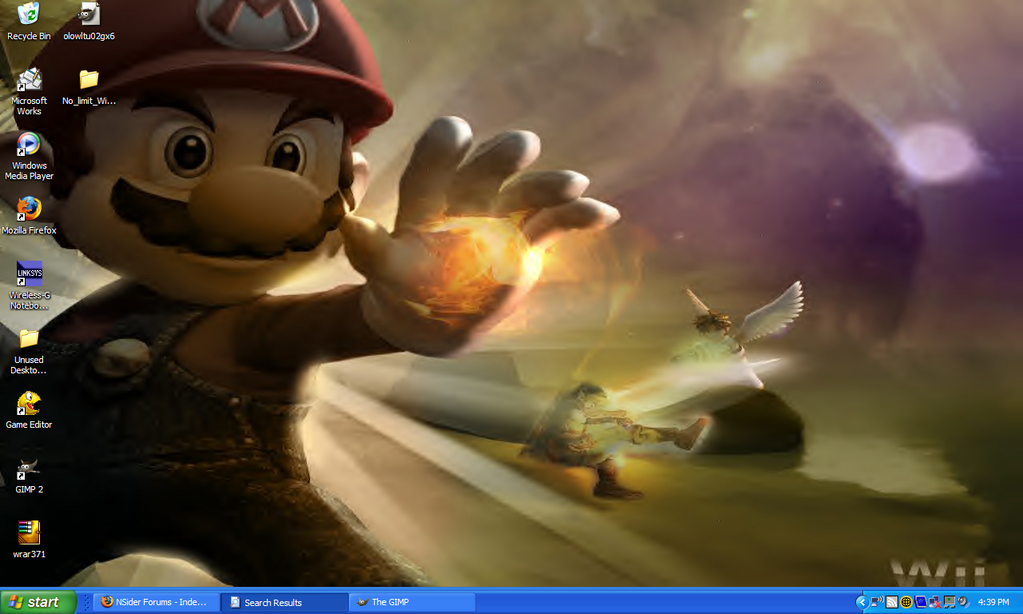Expand hidden system tray icons arrow
The width and height of the screenshot is (1023, 614).
tap(861, 602)
